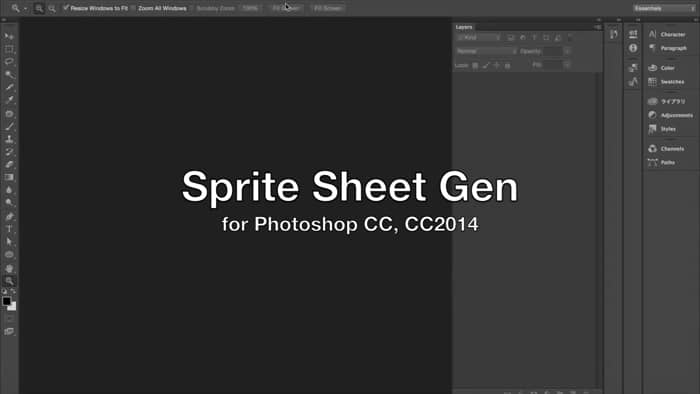Open the Essentials workspace dropdown
The width and height of the screenshot is (700, 394).
click(664, 8)
